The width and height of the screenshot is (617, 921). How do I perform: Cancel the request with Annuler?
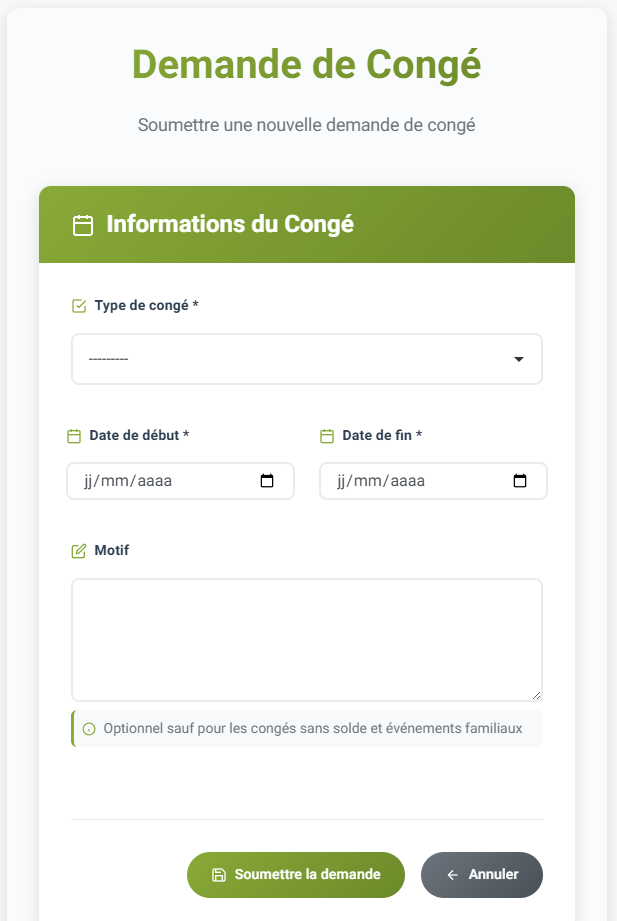pyautogui.click(x=481, y=874)
